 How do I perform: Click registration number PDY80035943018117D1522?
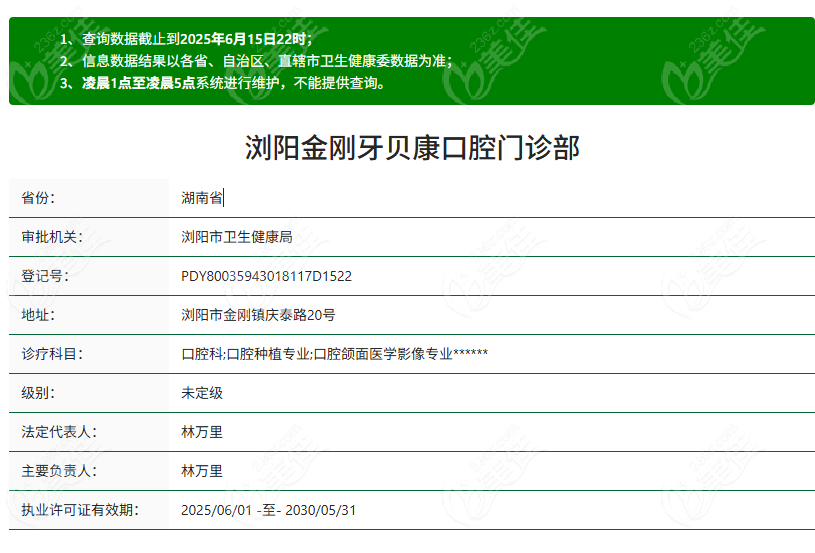coord(266,276)
